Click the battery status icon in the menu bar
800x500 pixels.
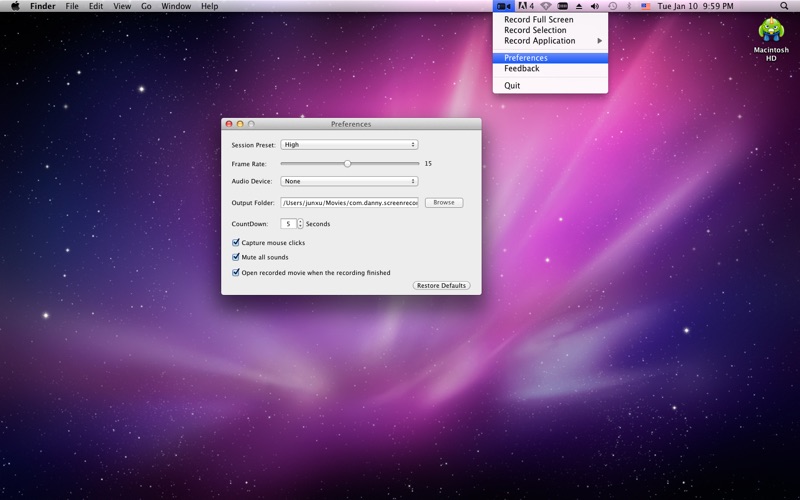(562, 6)
